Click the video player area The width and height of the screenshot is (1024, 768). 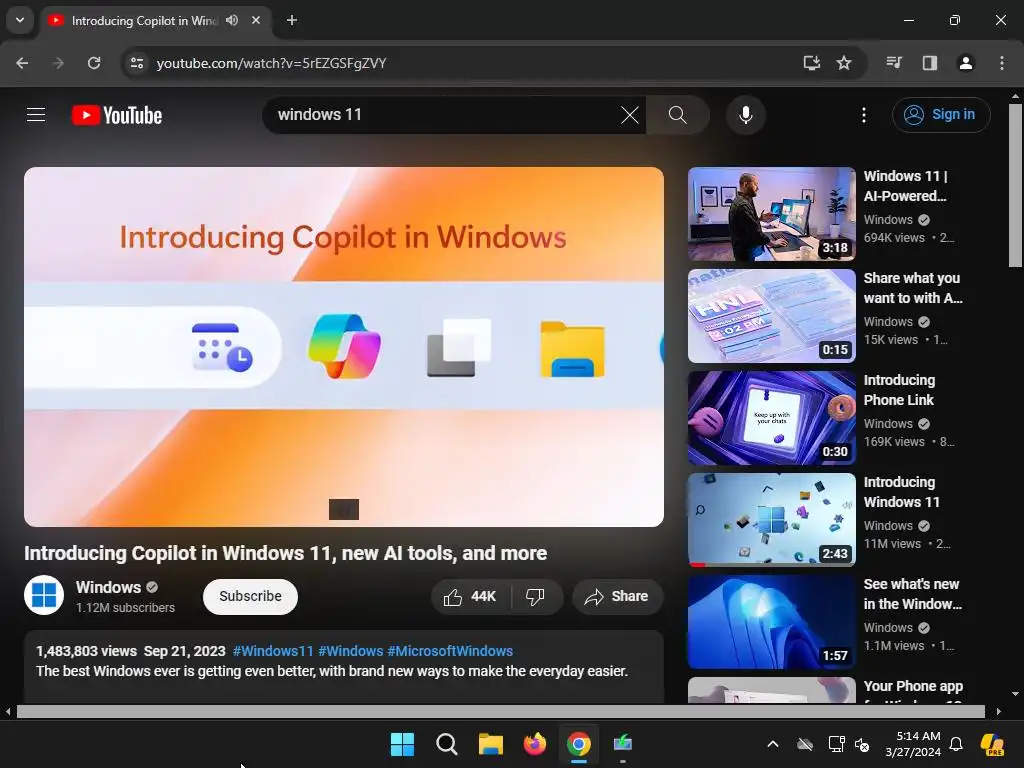(x=344, y=347)
